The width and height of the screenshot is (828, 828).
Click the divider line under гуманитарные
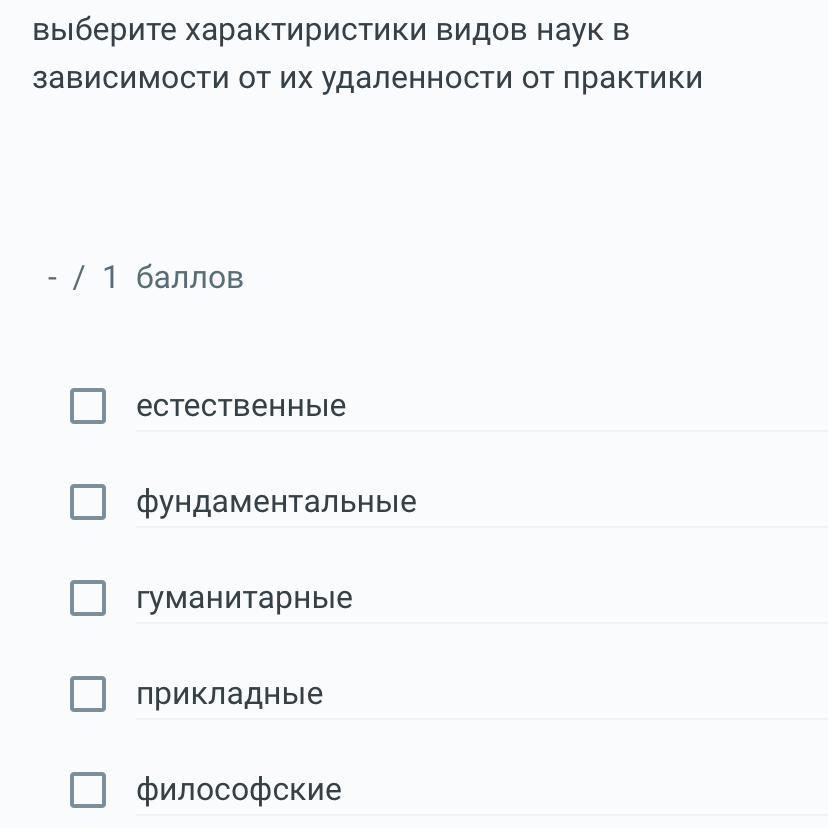pyautogui.click(x=480, y=623)
